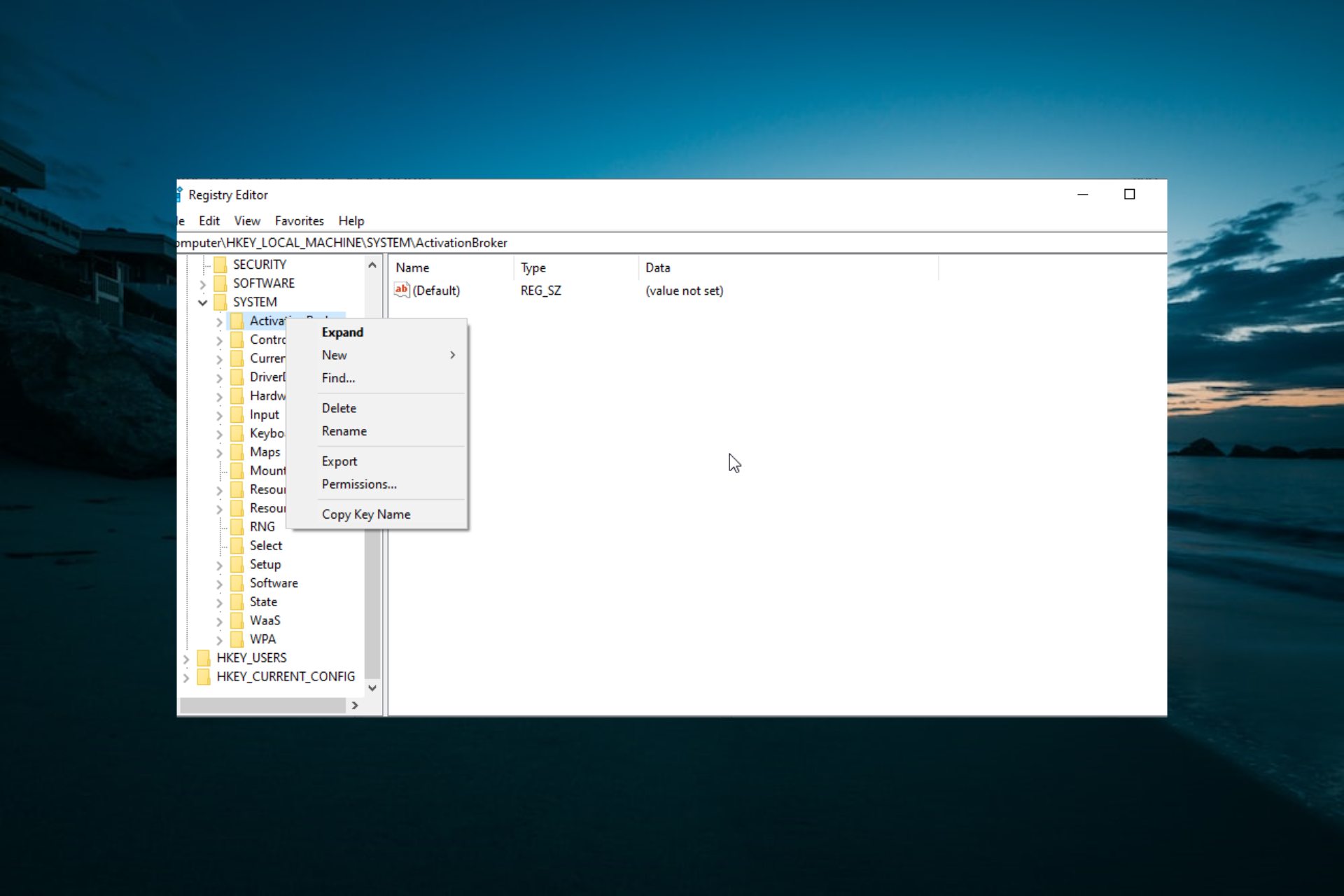Click the folder icon next to Setup
1344x896 pixels.
[x=237, y=565]
